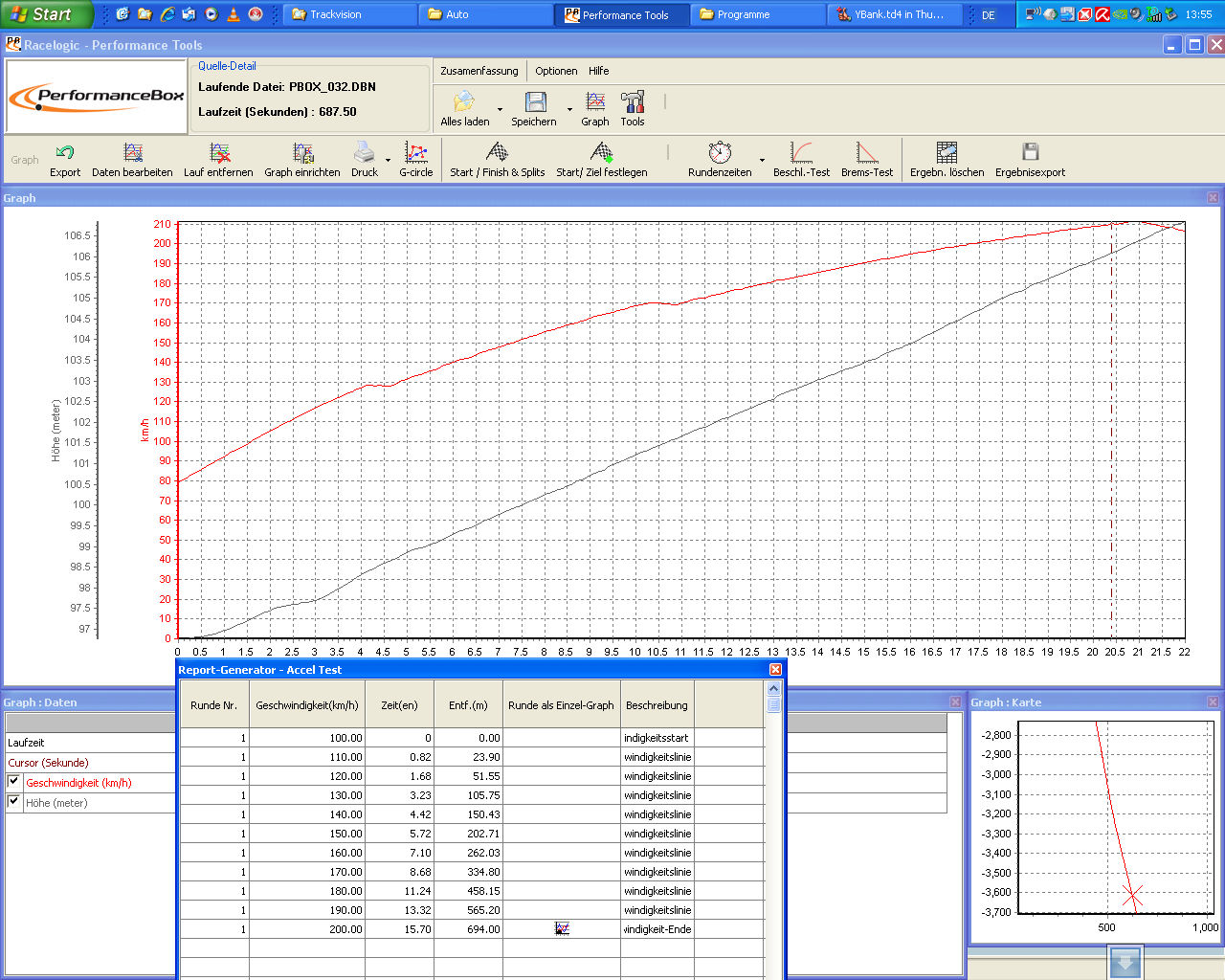Toggle the Geschwindigkeit (km/h) checkbox
Image resolution: width=1225 pixels, height=980 pixels.
13,782
